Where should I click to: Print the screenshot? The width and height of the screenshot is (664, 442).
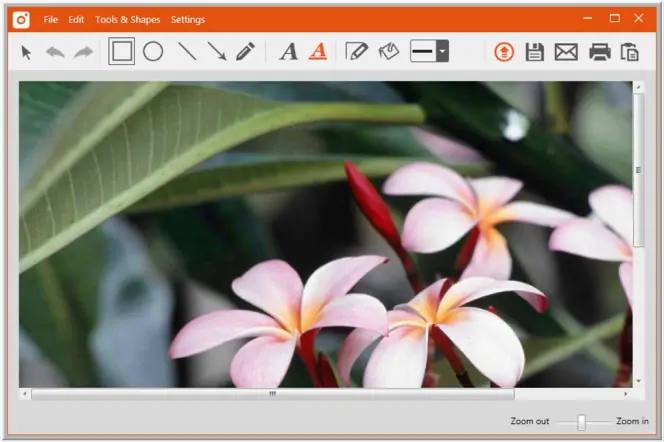[600, 52]
